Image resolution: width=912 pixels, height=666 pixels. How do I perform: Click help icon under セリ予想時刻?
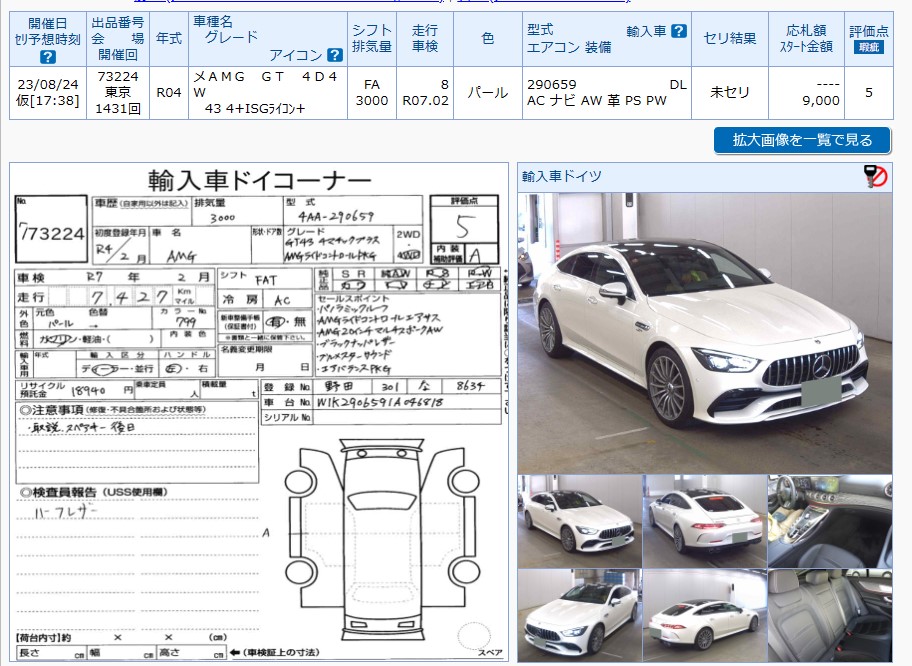[x=48, y=57]
